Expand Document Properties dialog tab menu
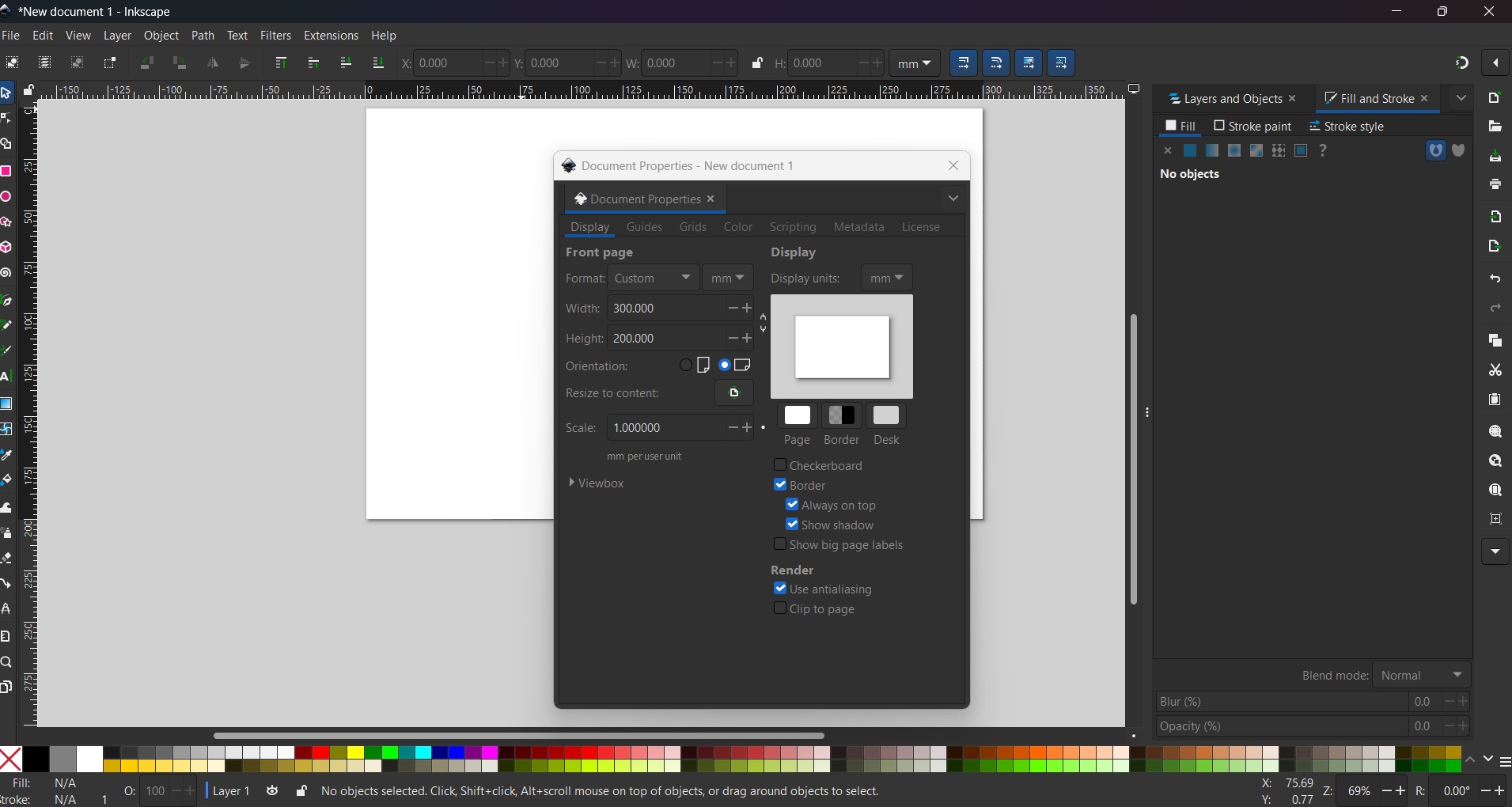Viewport: 1512px width, 807px height. pos(953,198)
